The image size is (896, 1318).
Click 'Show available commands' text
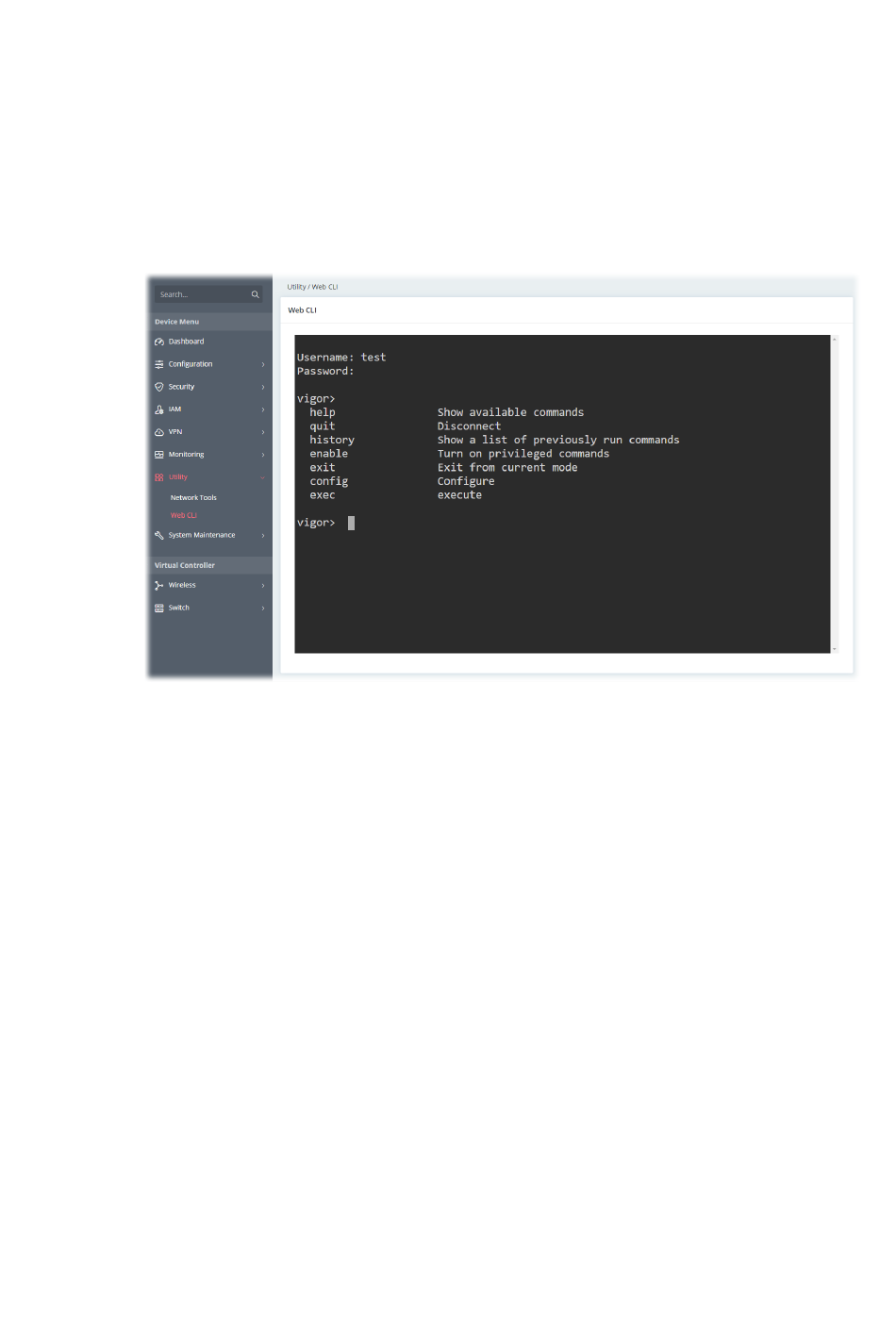510,412
